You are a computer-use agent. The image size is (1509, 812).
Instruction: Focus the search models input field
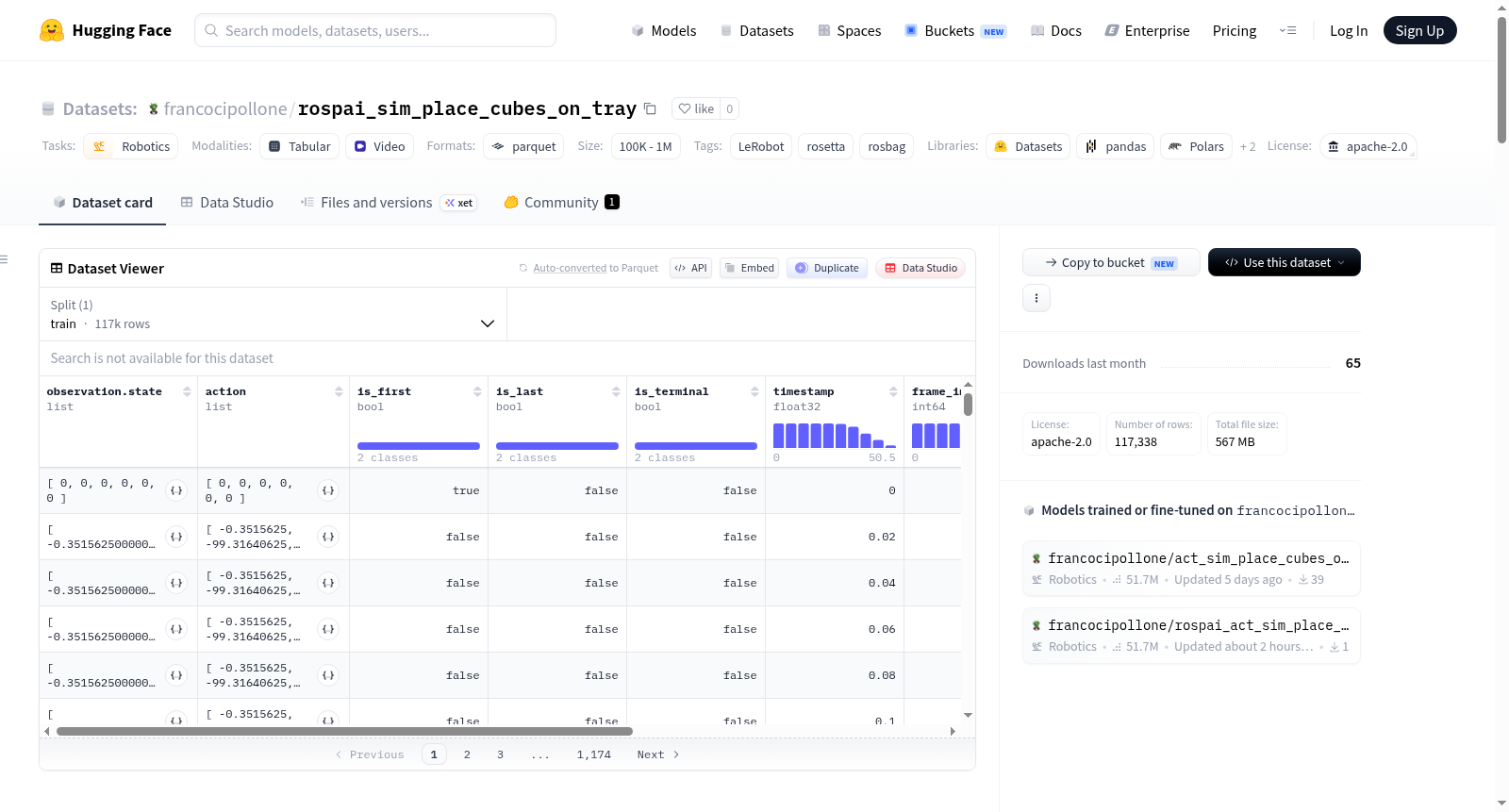[x=375, y=30]
